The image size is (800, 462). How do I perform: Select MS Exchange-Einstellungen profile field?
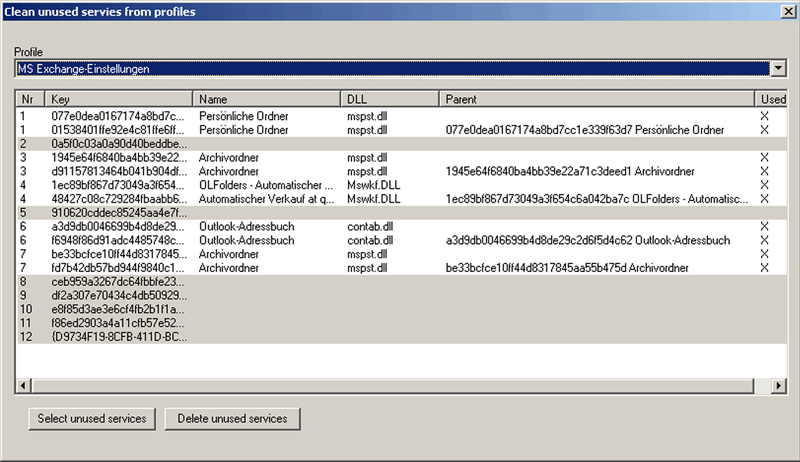pos(392,68)
